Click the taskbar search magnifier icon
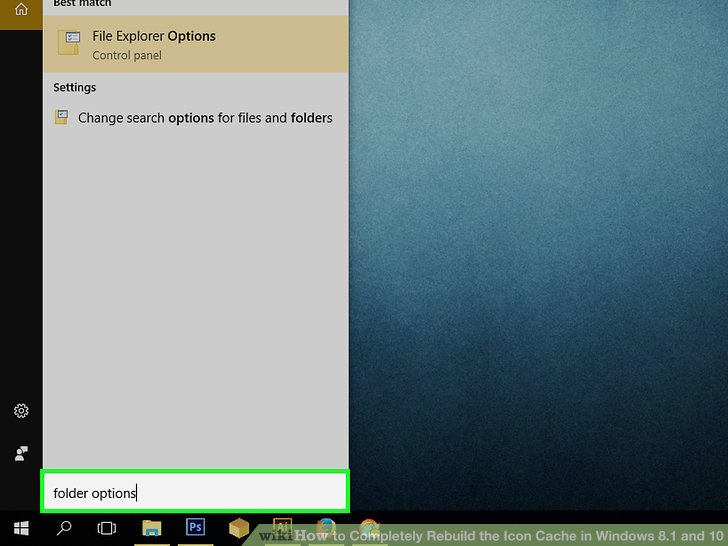 64,528
